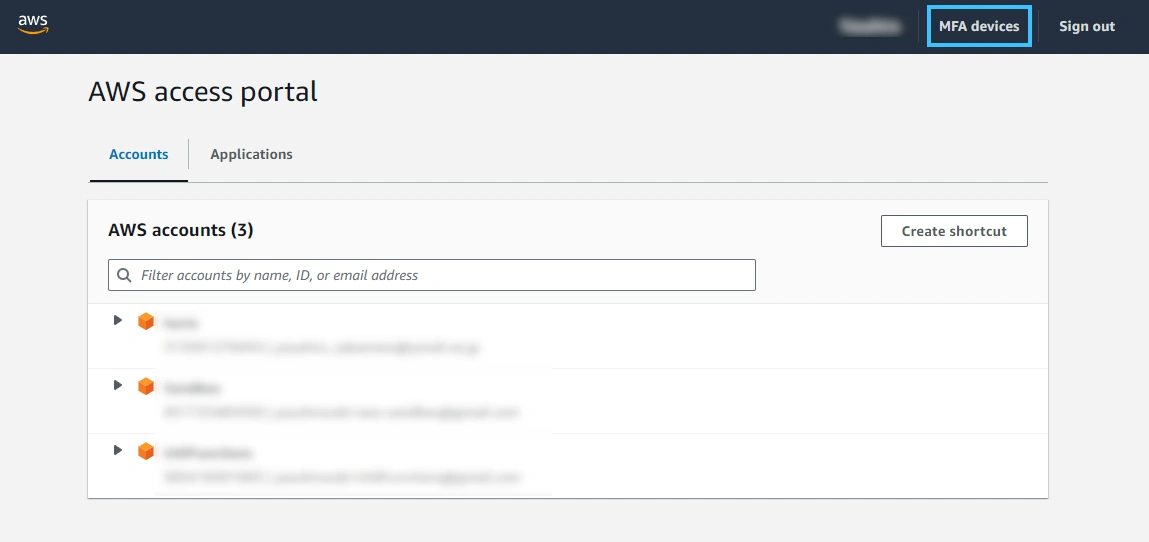Expand the first AWS account row
Screen dimensions: 1149x542
coord(117,320)
